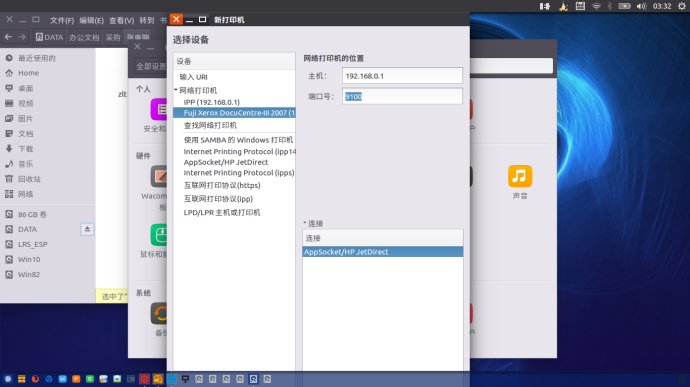Open Wi-Fi network indicator in top panel
Screen dimensions: 690x387
point(596,6)
